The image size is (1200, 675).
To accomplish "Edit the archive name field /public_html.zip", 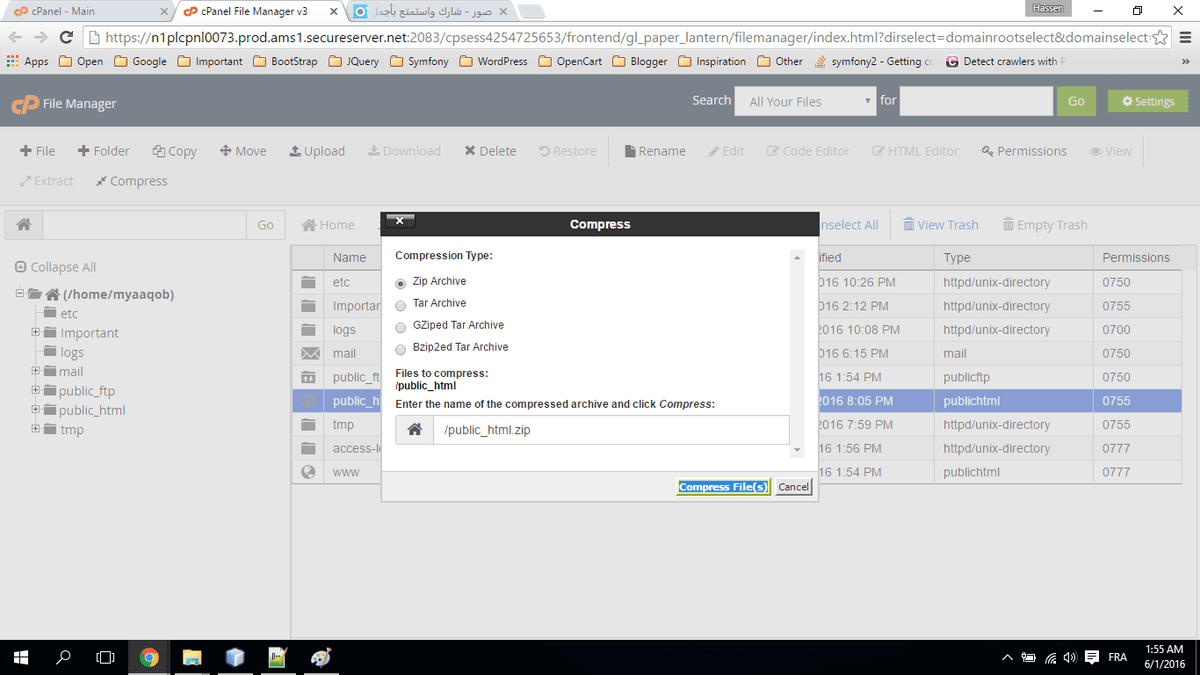I will click(x=610, y=430).
